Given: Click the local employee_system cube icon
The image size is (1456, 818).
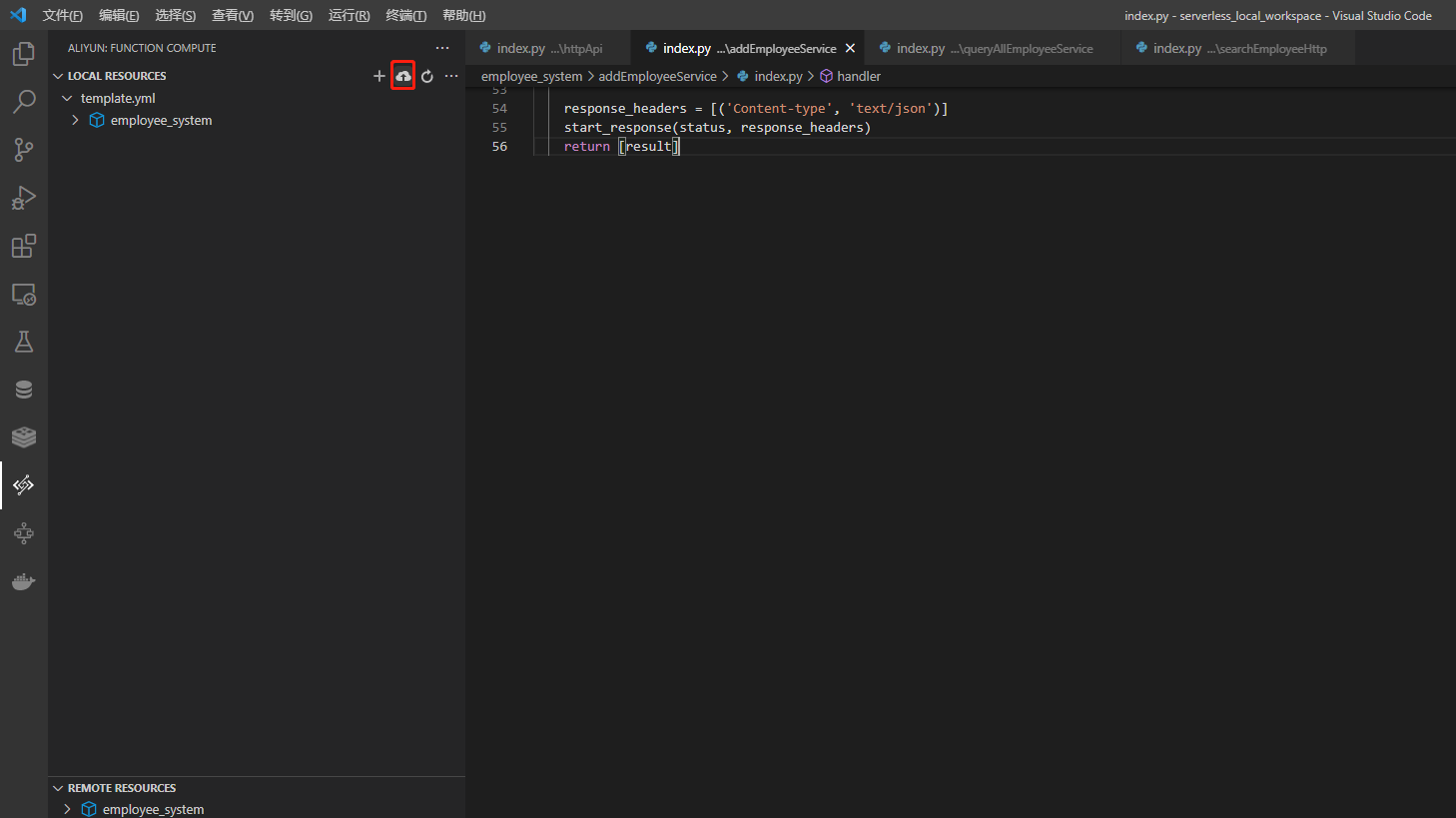Looking at the screenshot, I should (x=97, y=120).
